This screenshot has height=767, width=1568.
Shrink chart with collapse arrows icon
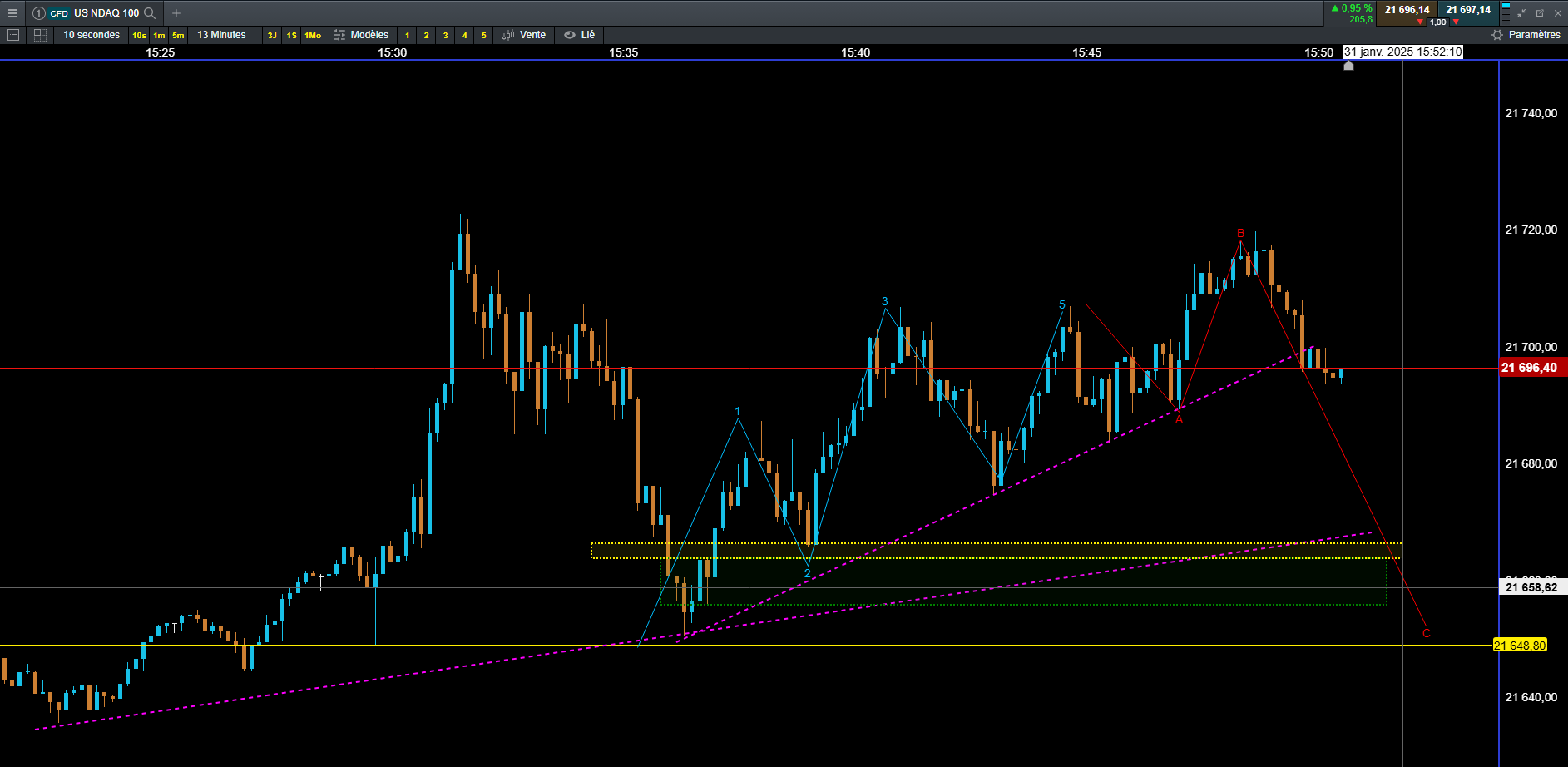coord(1521,13)
